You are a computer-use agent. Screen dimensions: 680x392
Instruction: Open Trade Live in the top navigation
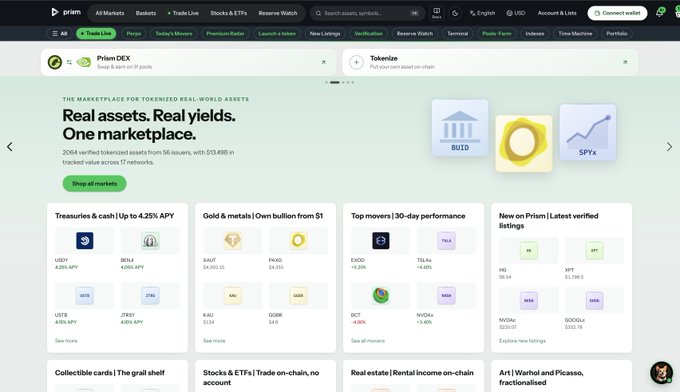183,13
